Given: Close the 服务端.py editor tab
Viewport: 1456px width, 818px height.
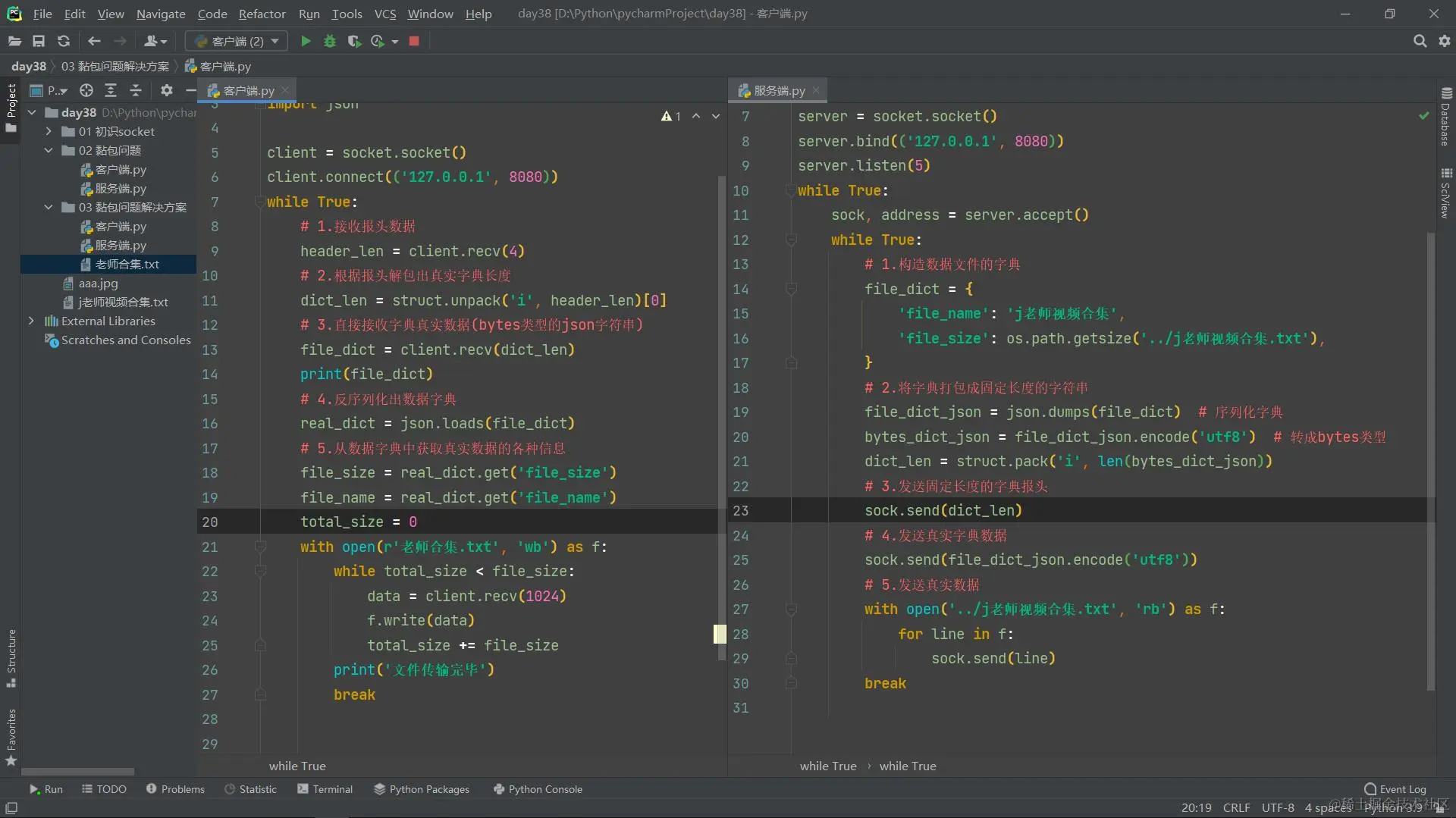Looking at the screenshot, I should click(x=816, y=91).
